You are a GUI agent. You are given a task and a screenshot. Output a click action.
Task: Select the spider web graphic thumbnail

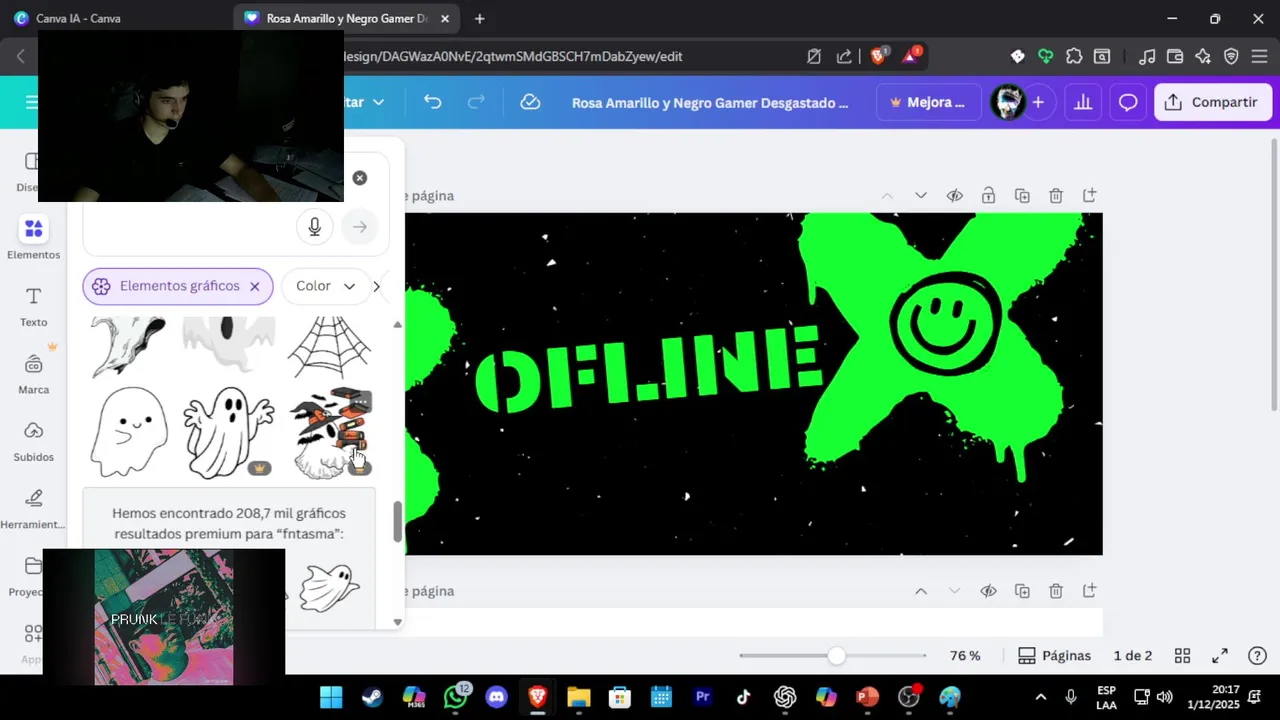point(329,347)
